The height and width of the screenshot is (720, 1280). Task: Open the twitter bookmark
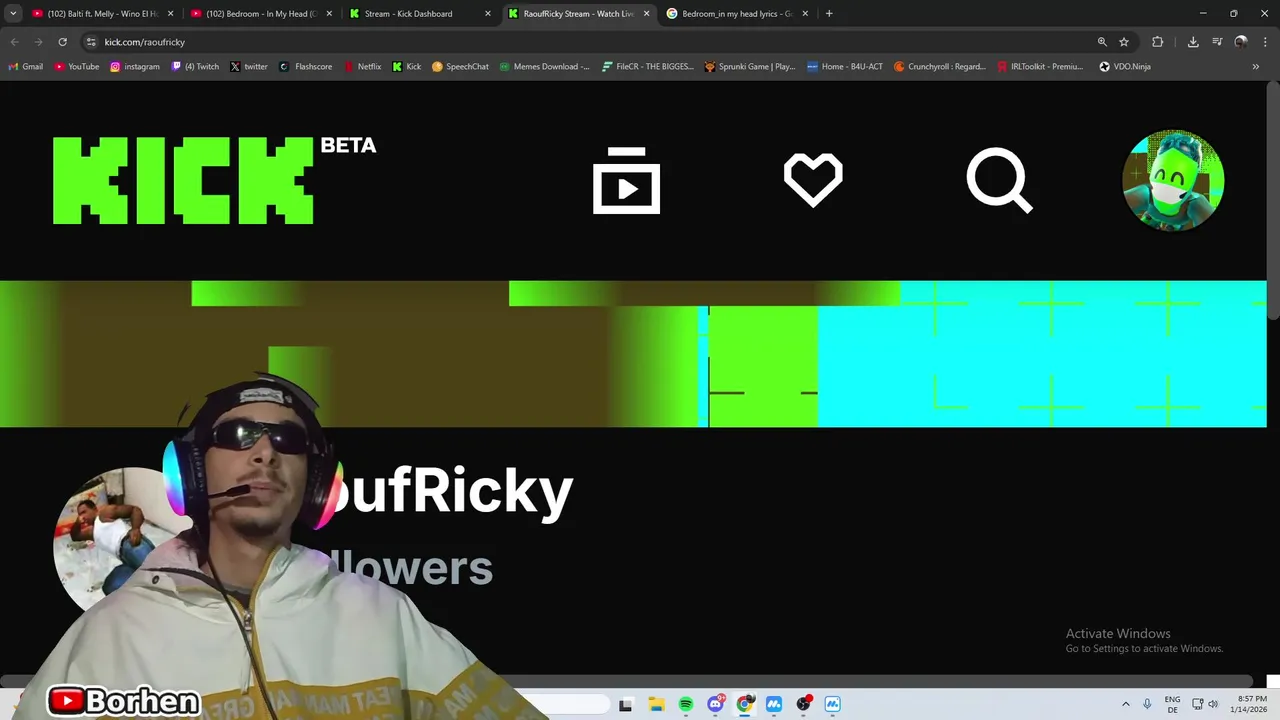tap(249, 66)
